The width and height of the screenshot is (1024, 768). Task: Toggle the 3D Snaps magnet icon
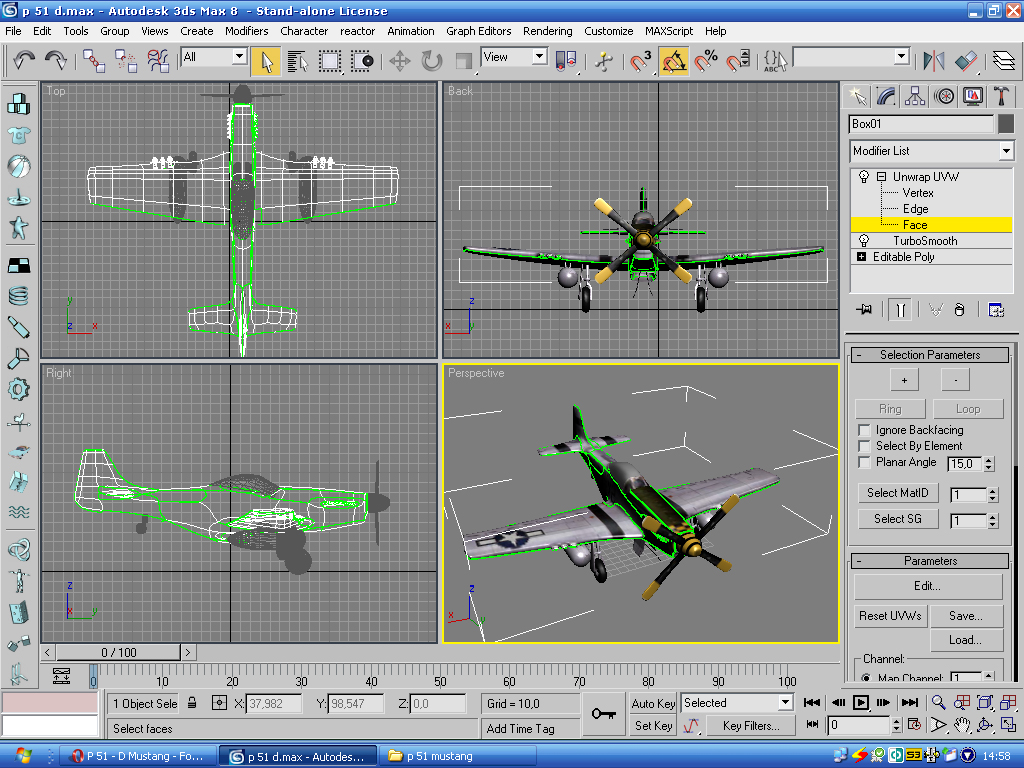641,61
